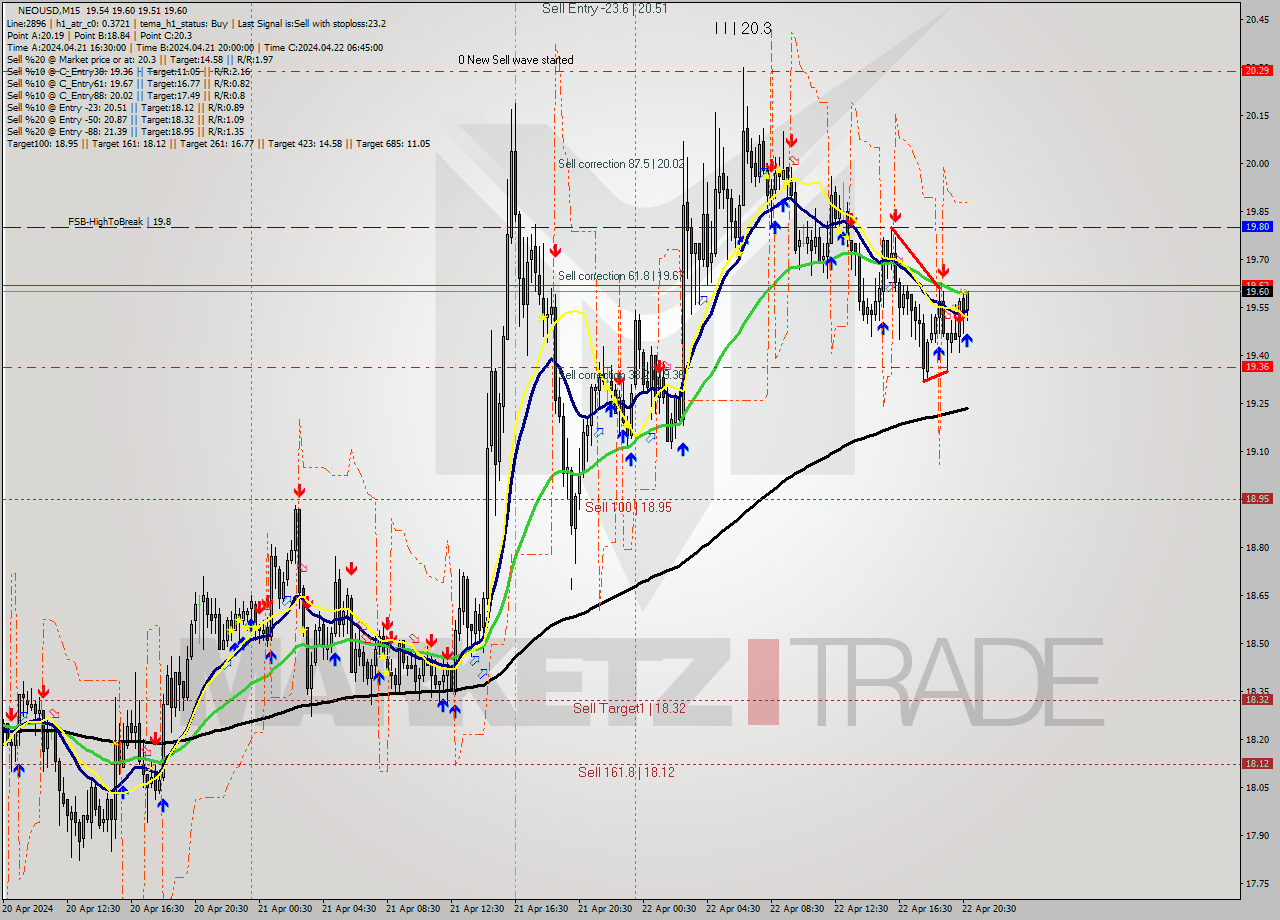Viewport: 1280px width, 920px height.
Task: Select 'Sell %20 @ Market price' info line
Action: tap(140, 59)
